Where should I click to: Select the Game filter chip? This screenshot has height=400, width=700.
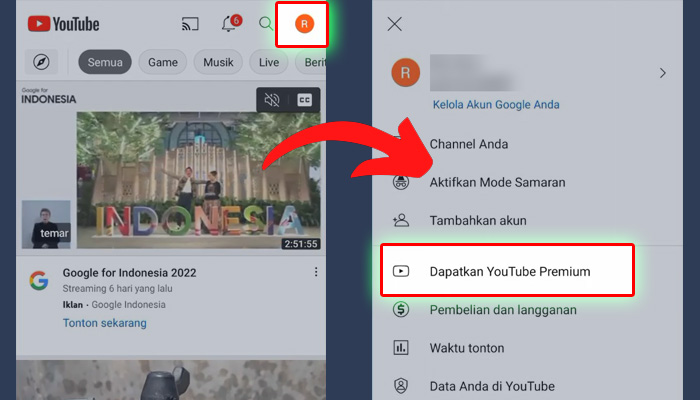point(163,62)
